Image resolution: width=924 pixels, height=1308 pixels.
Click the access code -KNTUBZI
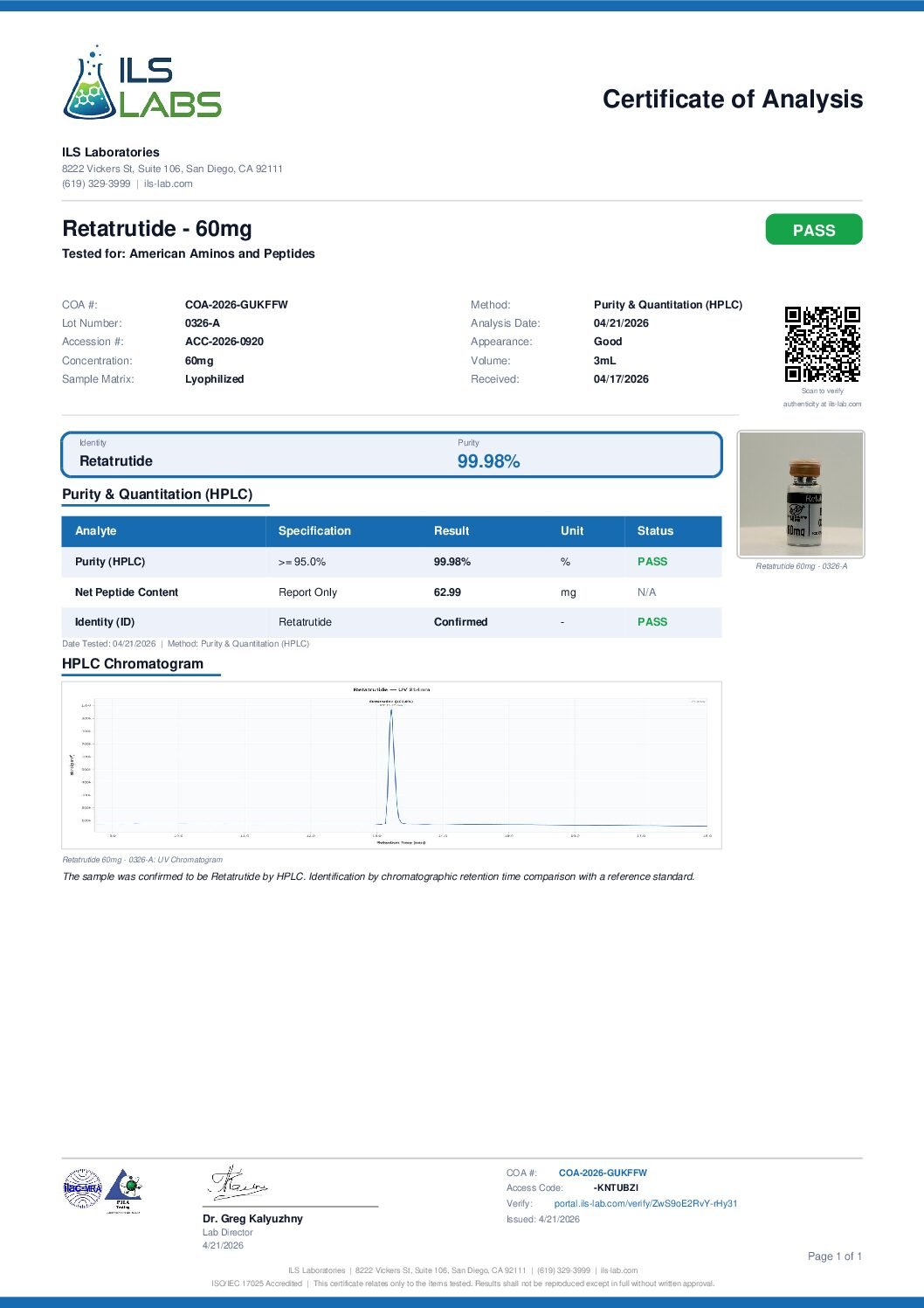(616, 1188)
